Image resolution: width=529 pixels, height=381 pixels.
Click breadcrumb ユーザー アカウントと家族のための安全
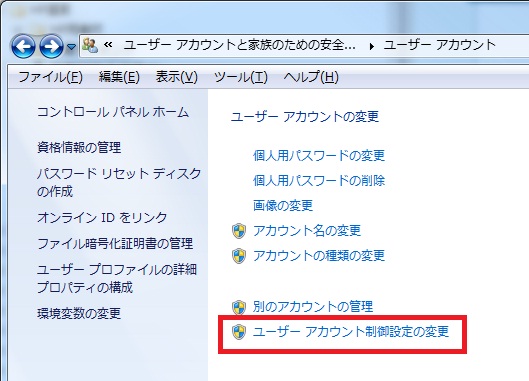click(x=239, y=45)
